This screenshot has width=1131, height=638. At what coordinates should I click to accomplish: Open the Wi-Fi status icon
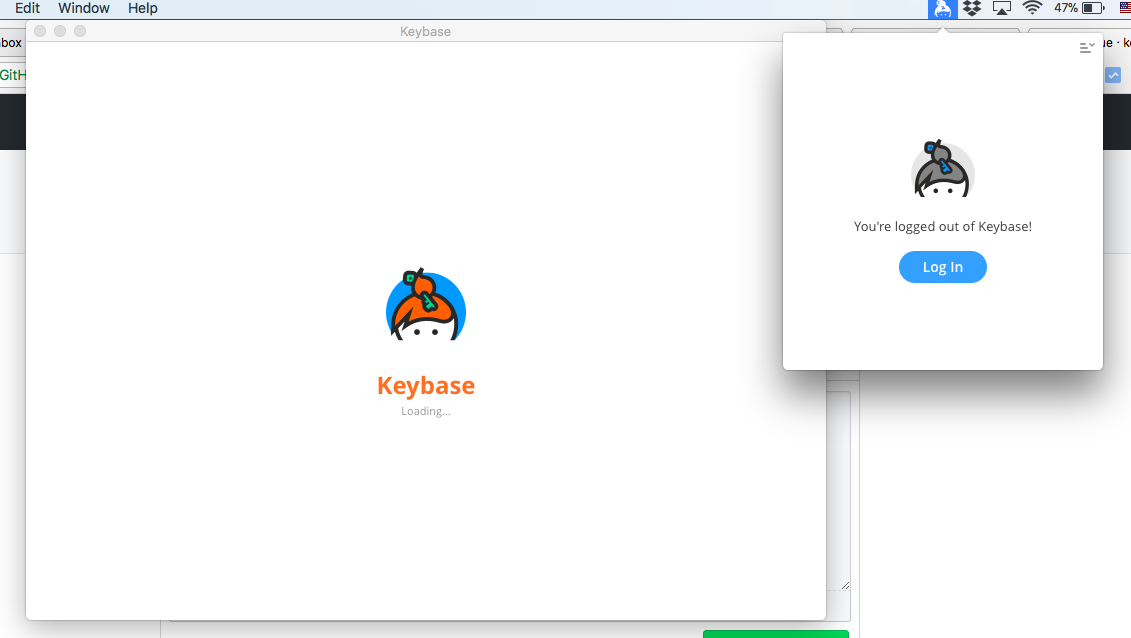pyautogui.click(x=1030, y=9)
